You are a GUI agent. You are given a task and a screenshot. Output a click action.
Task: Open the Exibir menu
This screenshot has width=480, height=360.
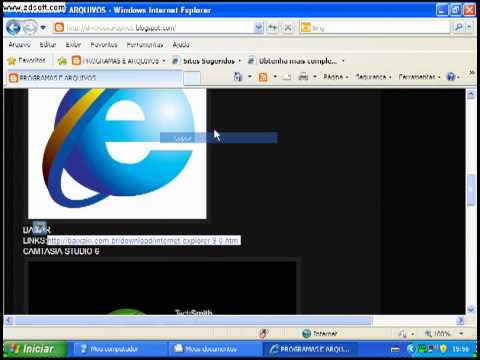pos(73,45)
